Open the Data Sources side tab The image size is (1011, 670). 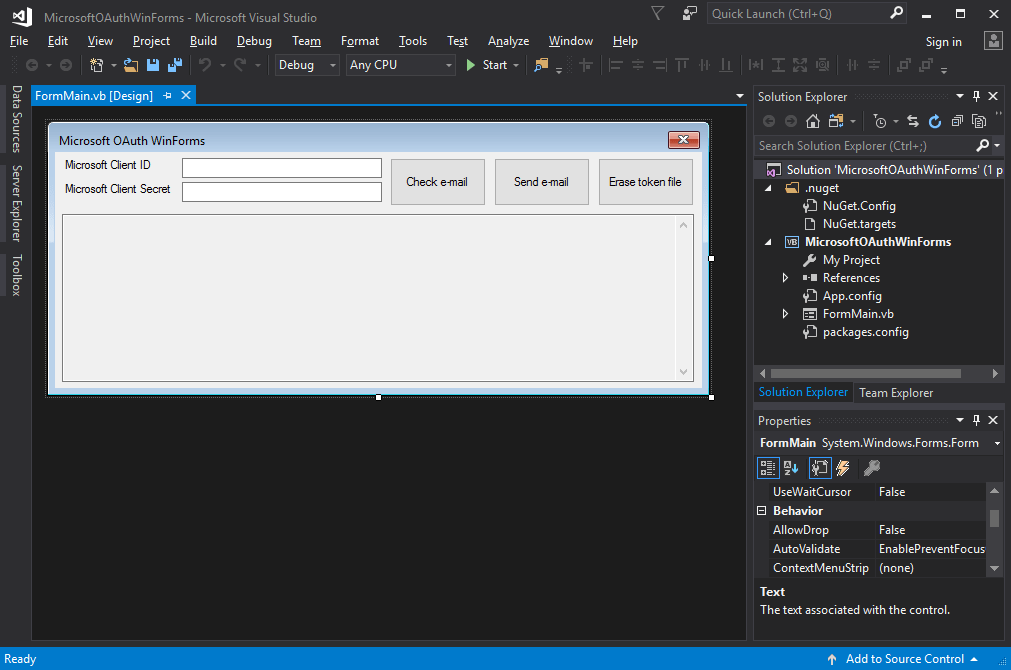click(x=17, y=119)
